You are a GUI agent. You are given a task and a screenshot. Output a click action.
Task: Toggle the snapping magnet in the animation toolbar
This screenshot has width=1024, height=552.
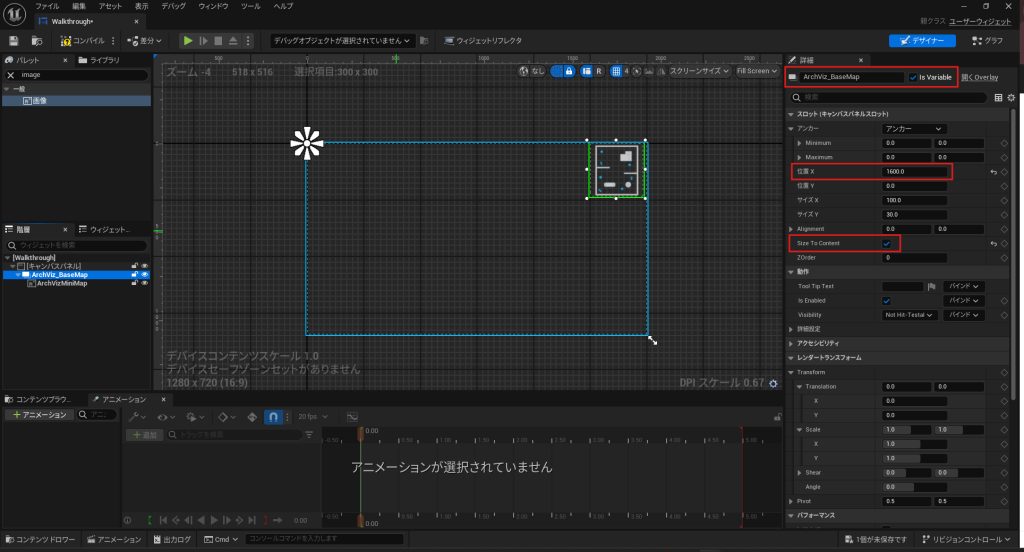coord(272,416)
